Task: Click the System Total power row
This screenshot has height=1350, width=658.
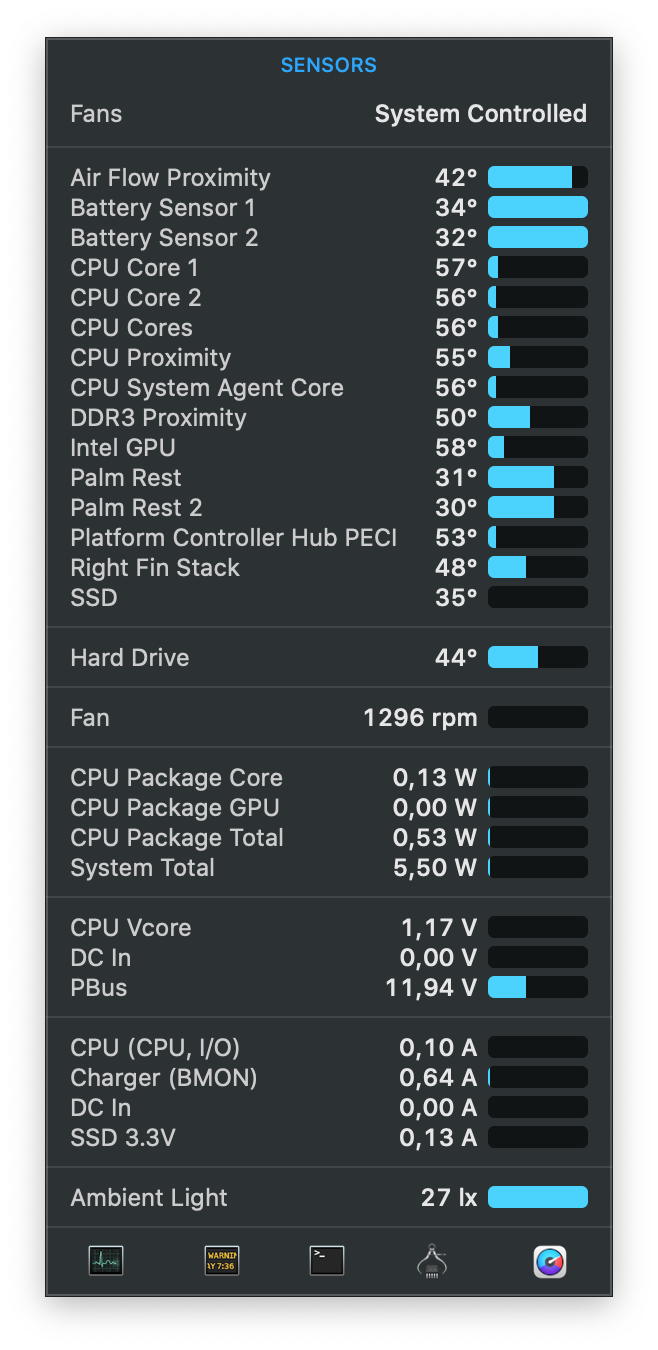Action: click(x=328, y=868)
